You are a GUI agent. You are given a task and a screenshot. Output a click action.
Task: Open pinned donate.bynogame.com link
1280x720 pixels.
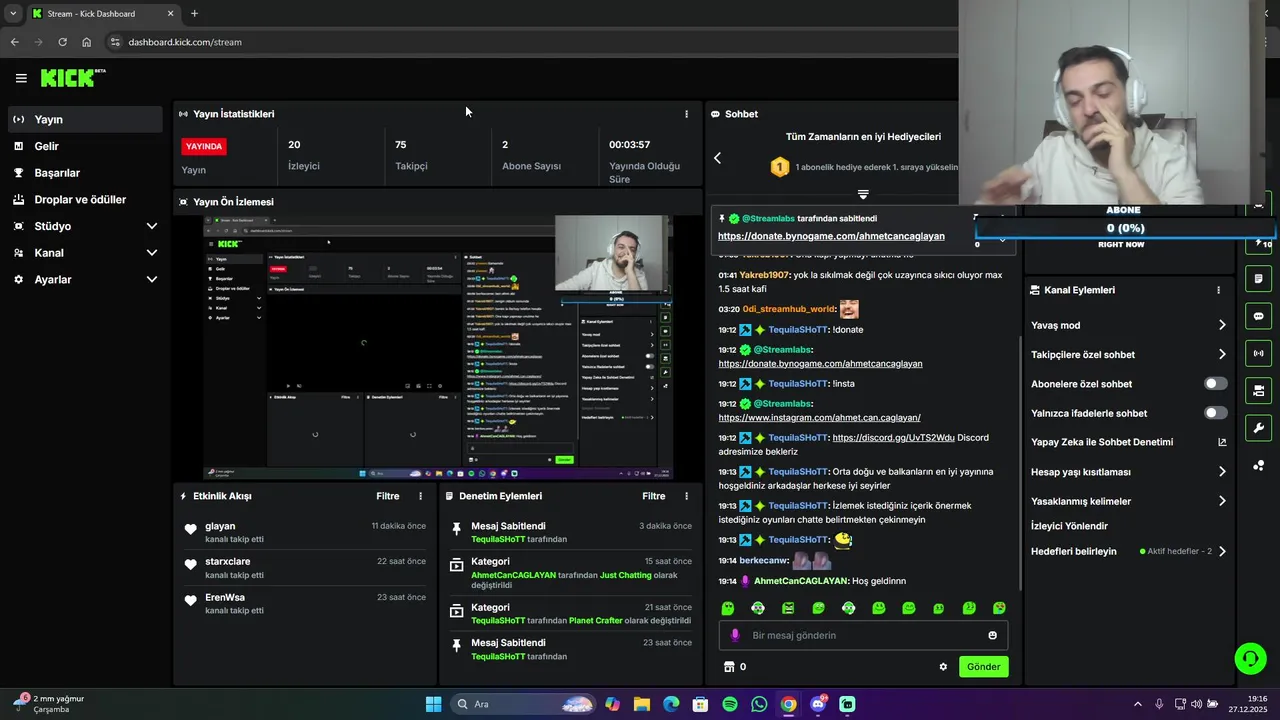(831, 236)
